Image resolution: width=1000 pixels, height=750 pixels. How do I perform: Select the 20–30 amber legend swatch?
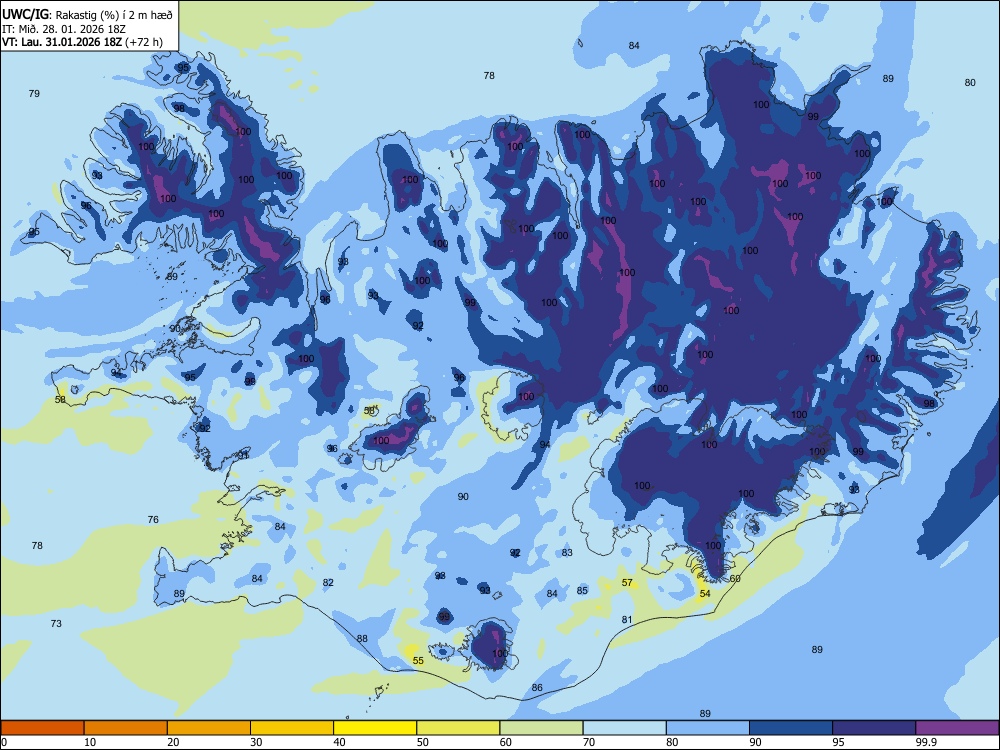coord(209,728)
